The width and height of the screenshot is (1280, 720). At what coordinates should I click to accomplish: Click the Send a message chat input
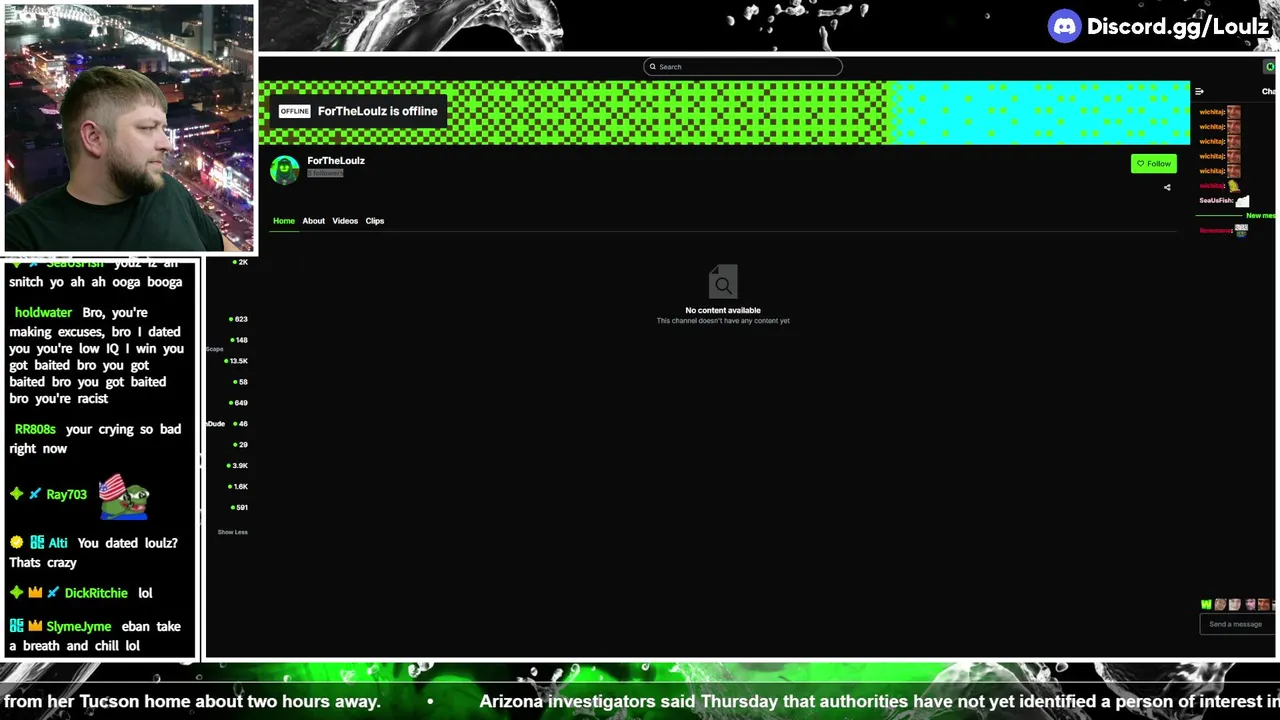tap(1236, 624)
